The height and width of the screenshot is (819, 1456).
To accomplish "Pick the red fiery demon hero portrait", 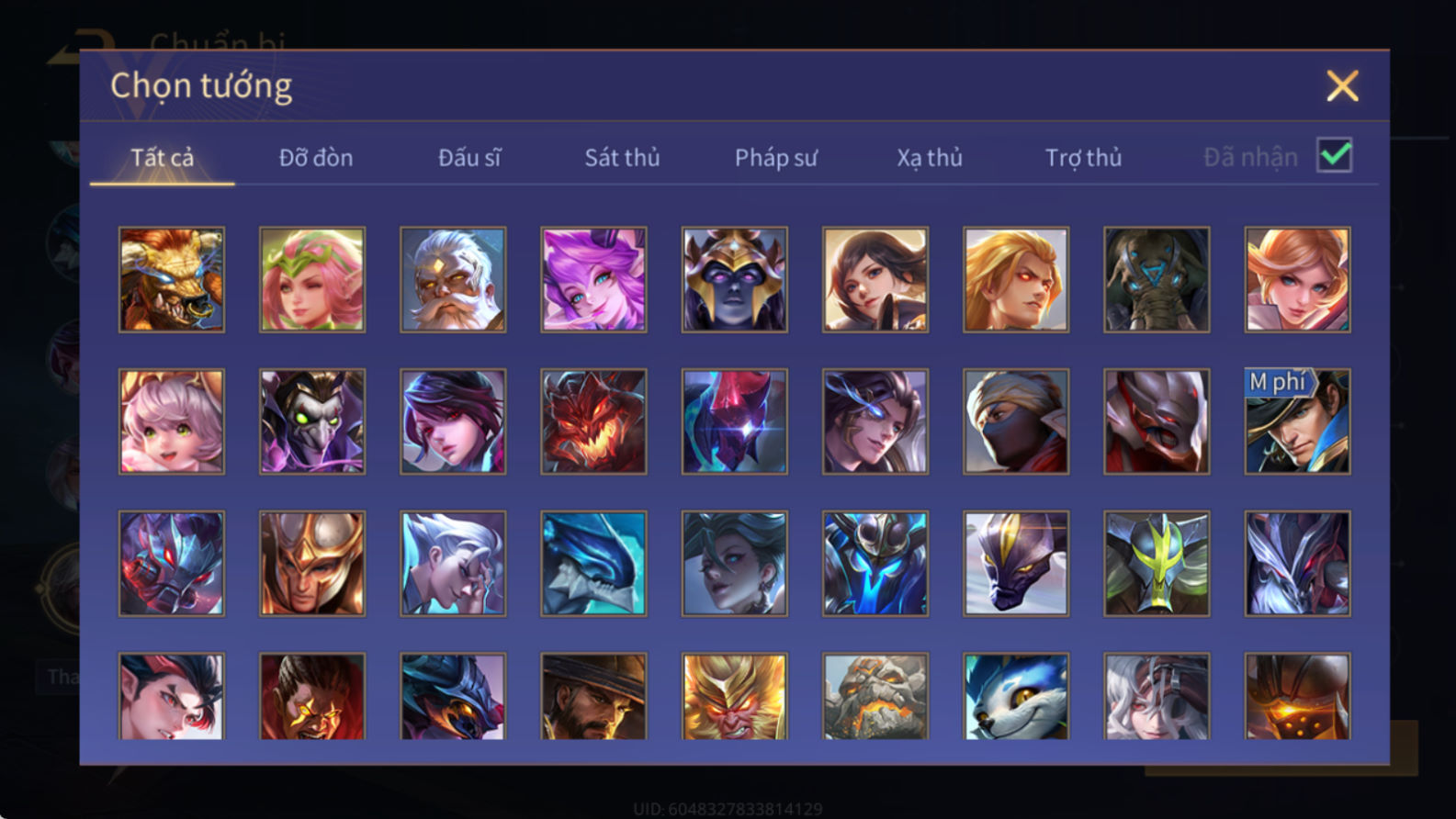I will 593,421.
